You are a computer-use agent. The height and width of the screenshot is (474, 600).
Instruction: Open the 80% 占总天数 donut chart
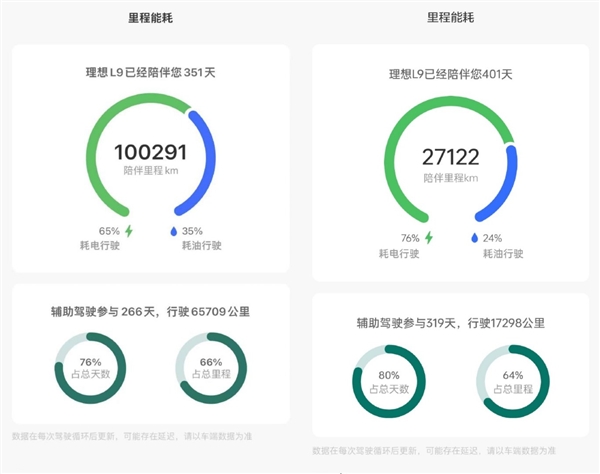tap(391, 380)
